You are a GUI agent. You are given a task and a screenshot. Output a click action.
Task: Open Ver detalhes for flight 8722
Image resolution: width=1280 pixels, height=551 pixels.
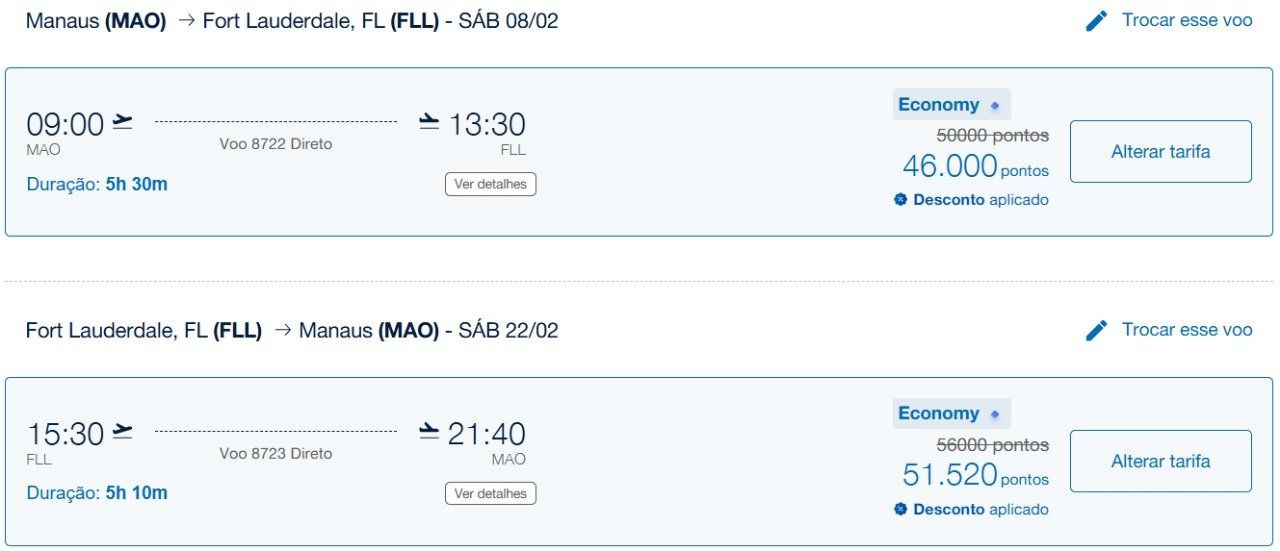pyautogui.click(x=490, y=184)
